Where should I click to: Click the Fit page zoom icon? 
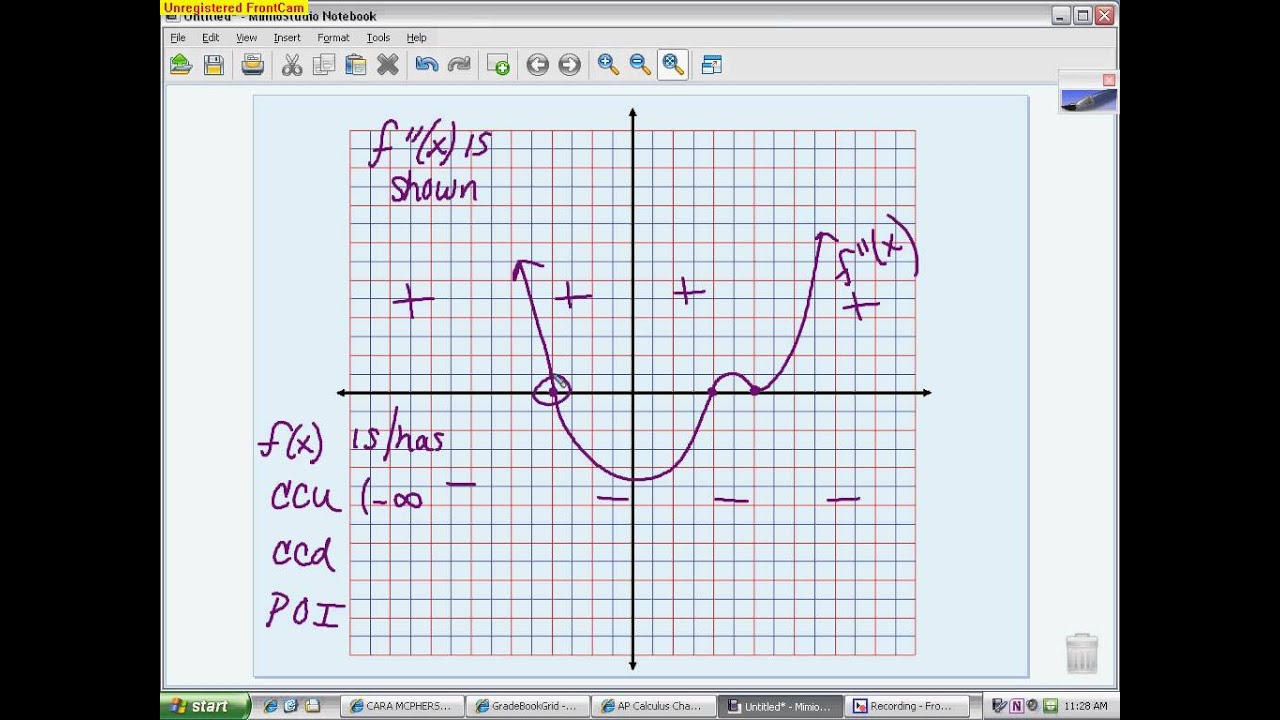click(673, 65)
